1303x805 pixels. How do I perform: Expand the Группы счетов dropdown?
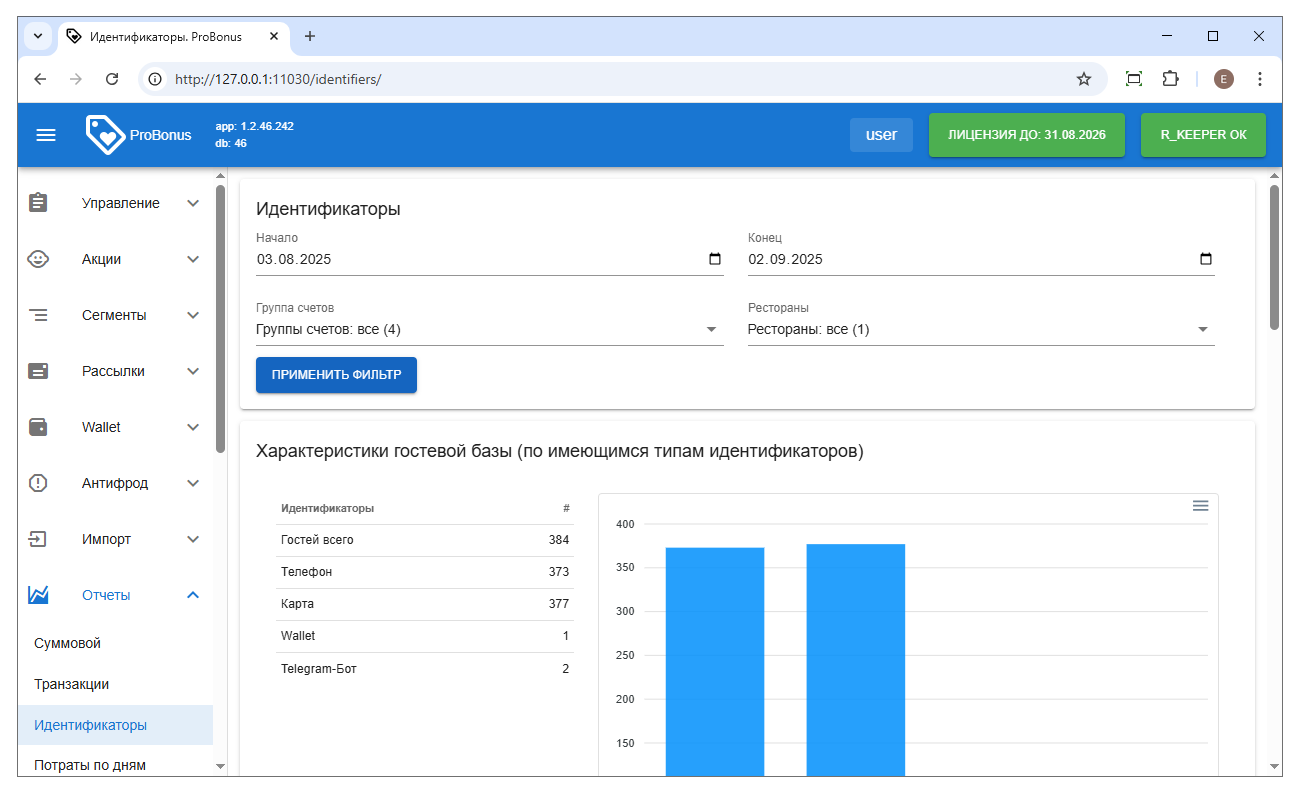711,329
